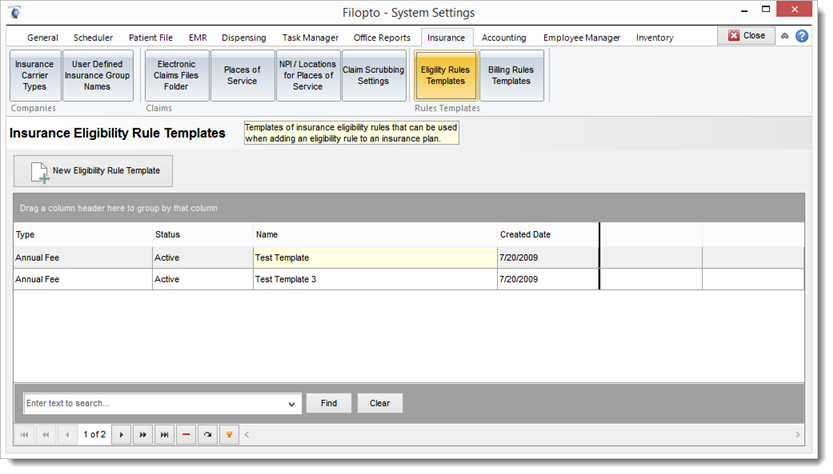
Task: Click horizontal scrollbar right arrow
Action: tap(797, 435)
